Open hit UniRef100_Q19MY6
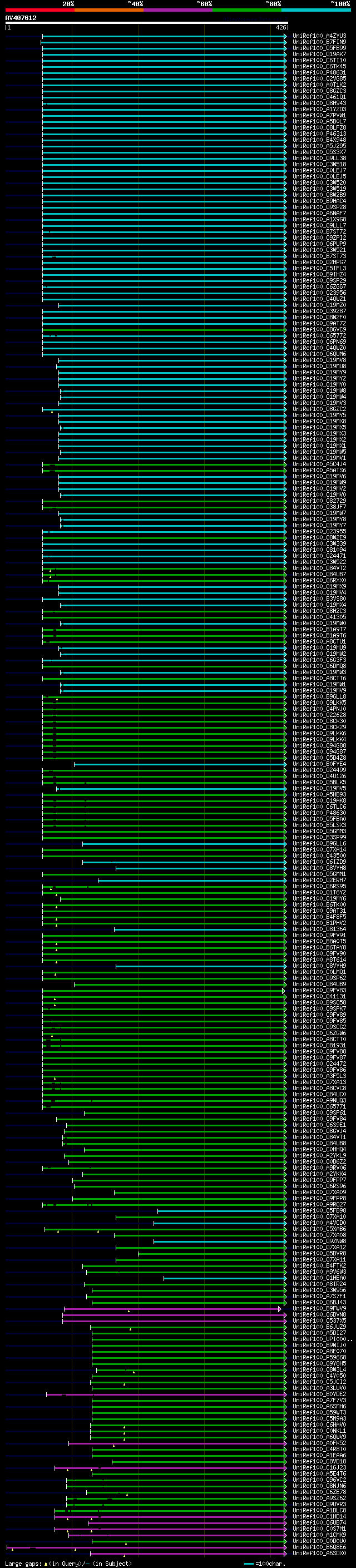Image resolution: width=356 pixels, height=1568 pixels. click(x=319, y=898)
